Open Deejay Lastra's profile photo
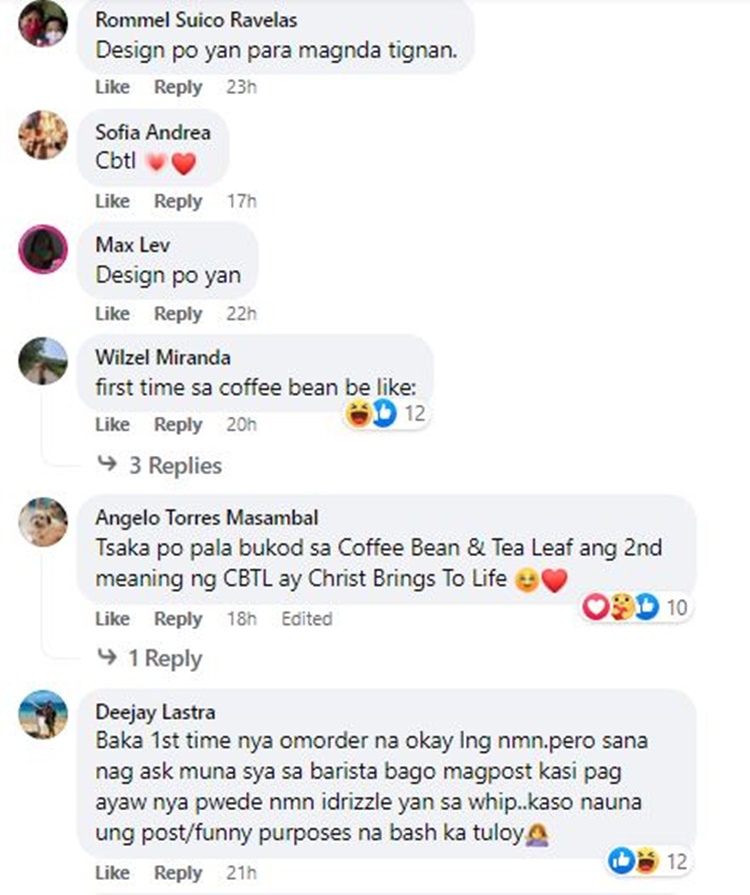Viewport: 750px width, 895px height. 43,715
